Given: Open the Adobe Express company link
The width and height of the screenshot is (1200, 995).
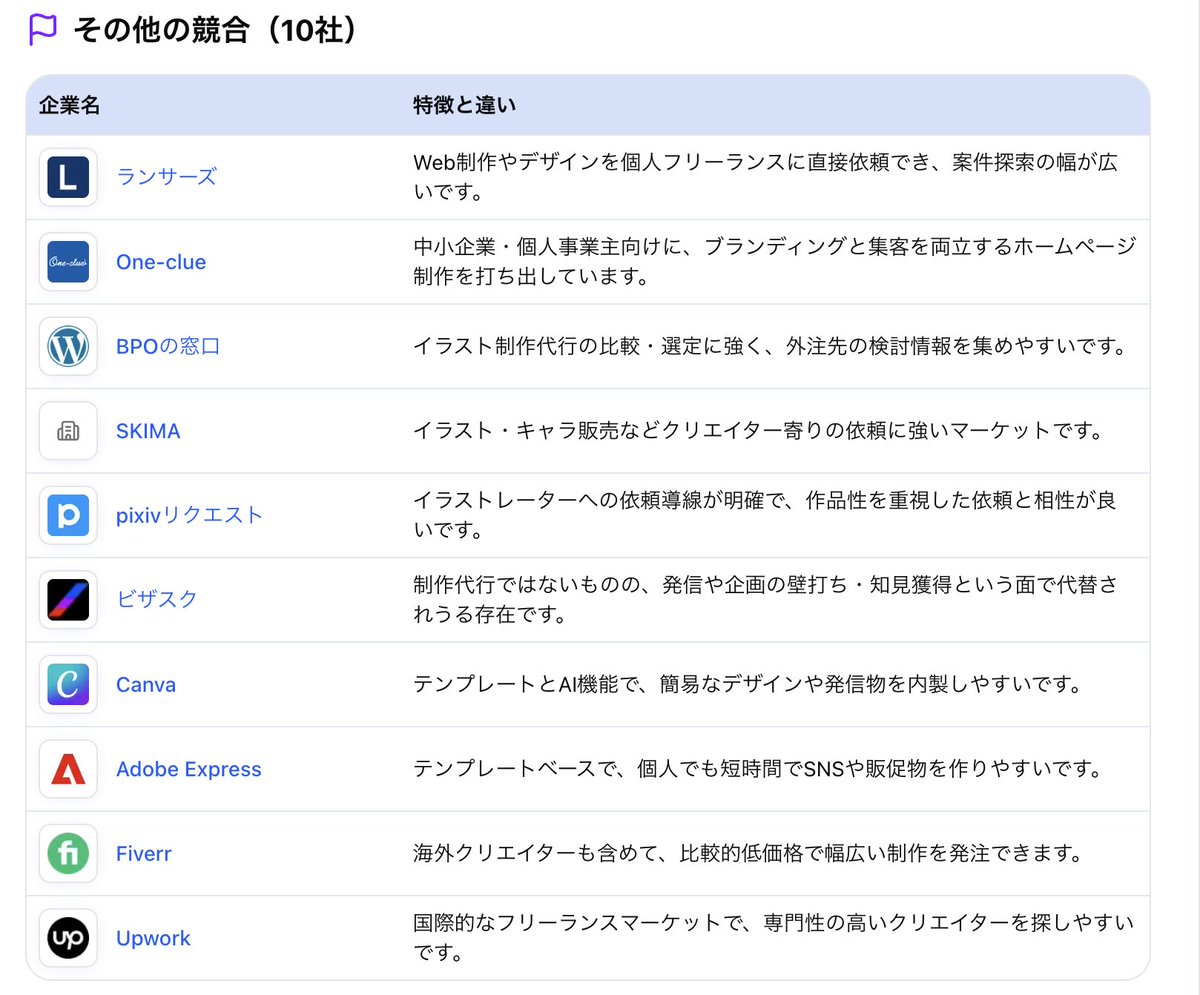Looking at the screenshot, I should click(189, 769).
